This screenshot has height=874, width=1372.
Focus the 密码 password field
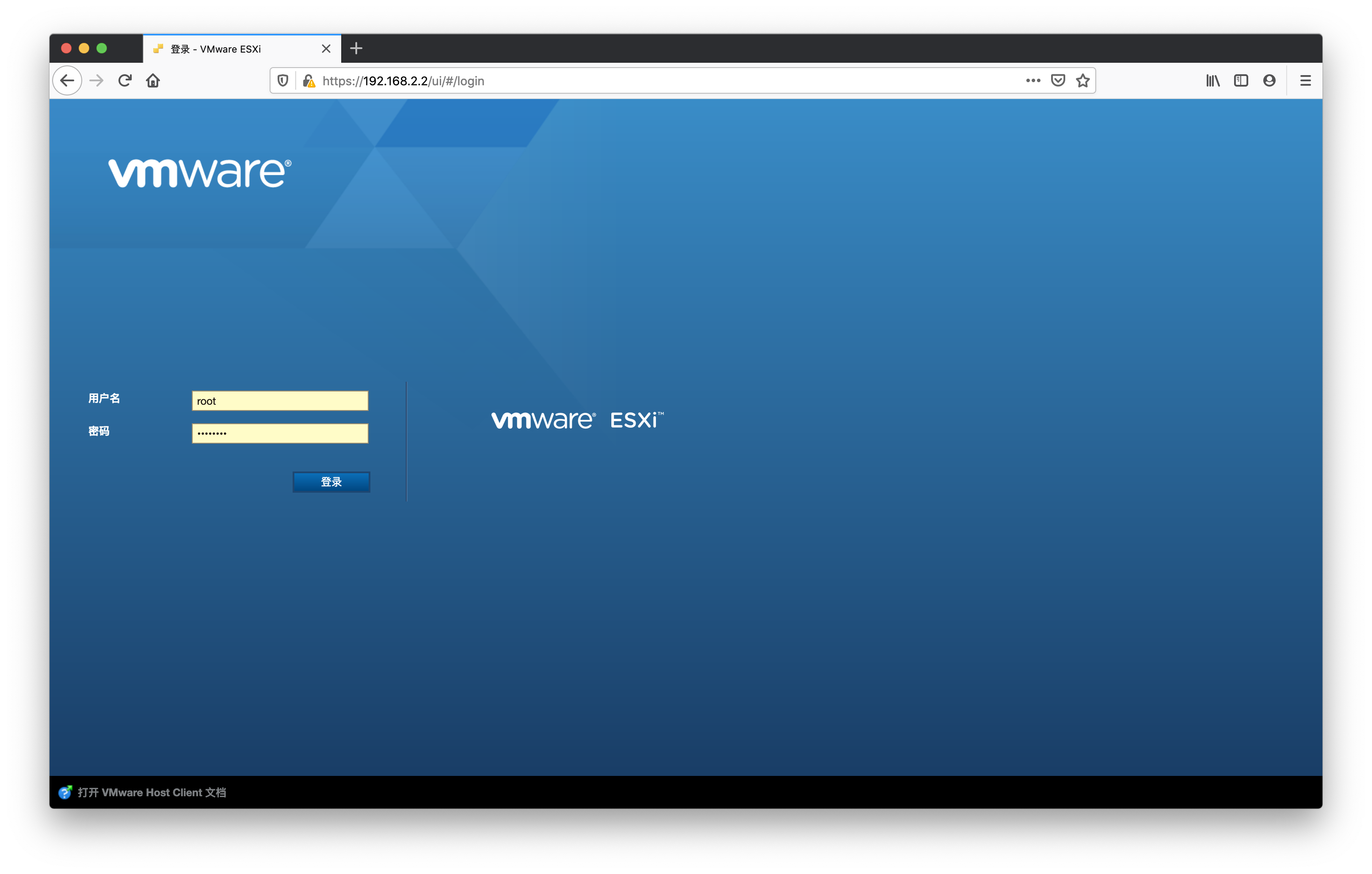280,433
